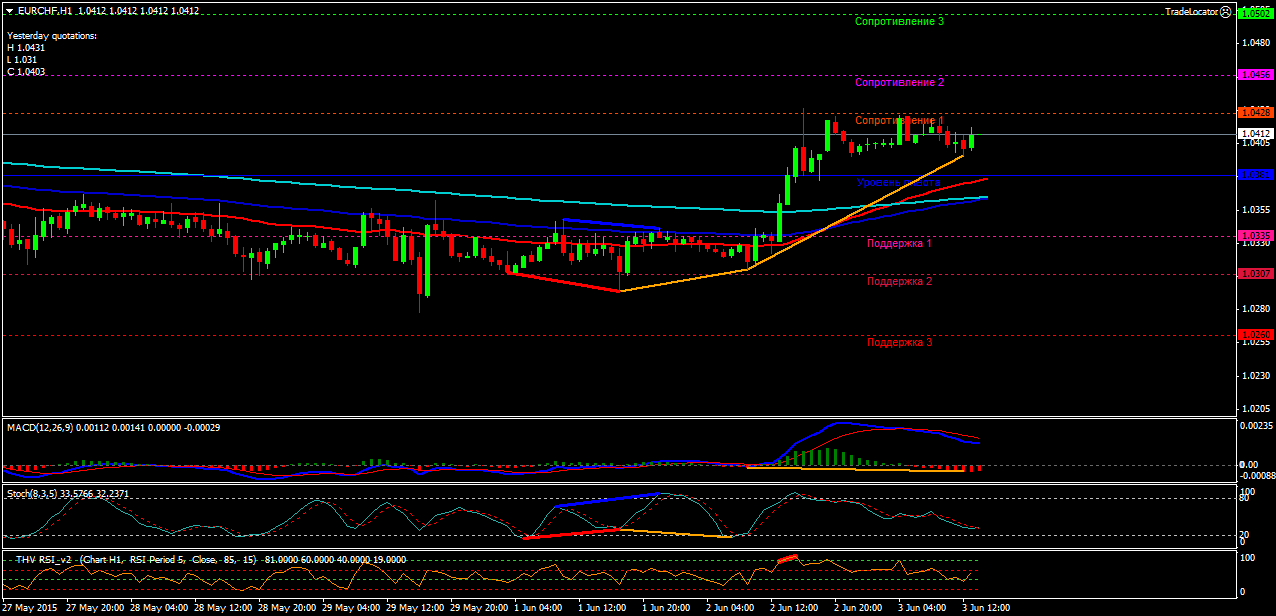Select the 'Поддержка 2' support label
This screenshot has width=1276, height=616.
[900, 281]
